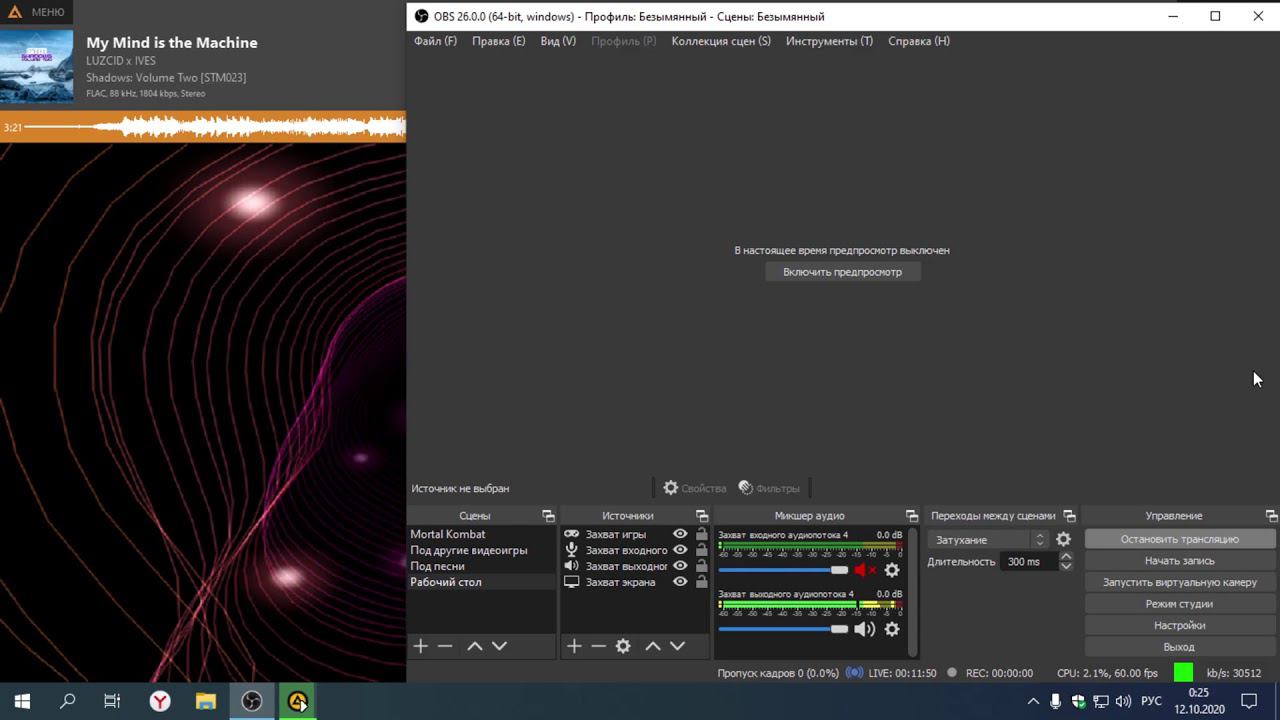Image resolution: width=1280 pixels, height=720 pixels.
Task: Move source up in Источники panel
Action: (653, 646)
